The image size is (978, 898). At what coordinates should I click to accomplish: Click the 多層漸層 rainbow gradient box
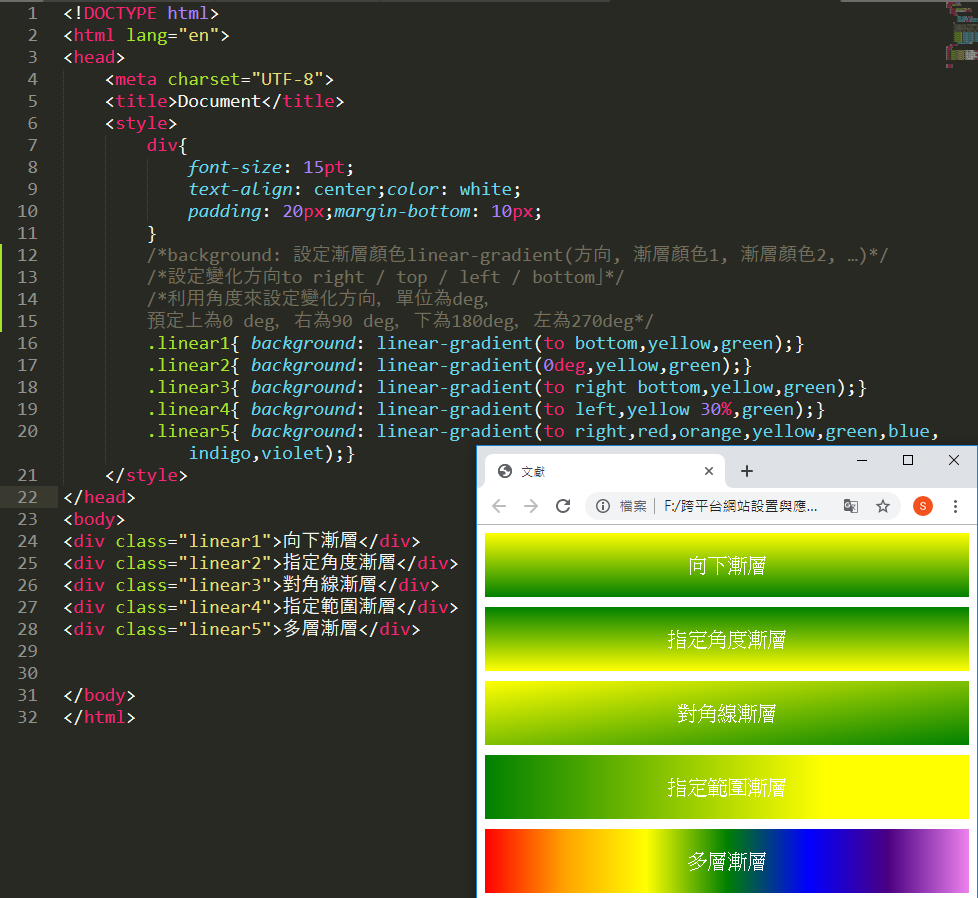(727, 861)
